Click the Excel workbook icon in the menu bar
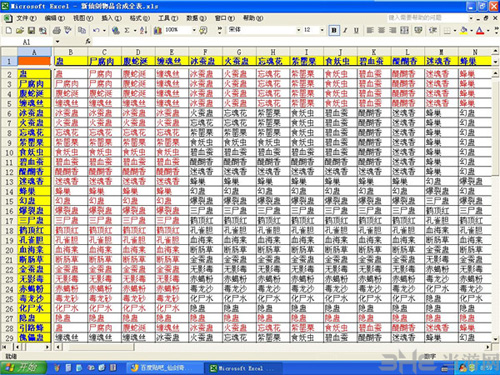 (8, 18)
